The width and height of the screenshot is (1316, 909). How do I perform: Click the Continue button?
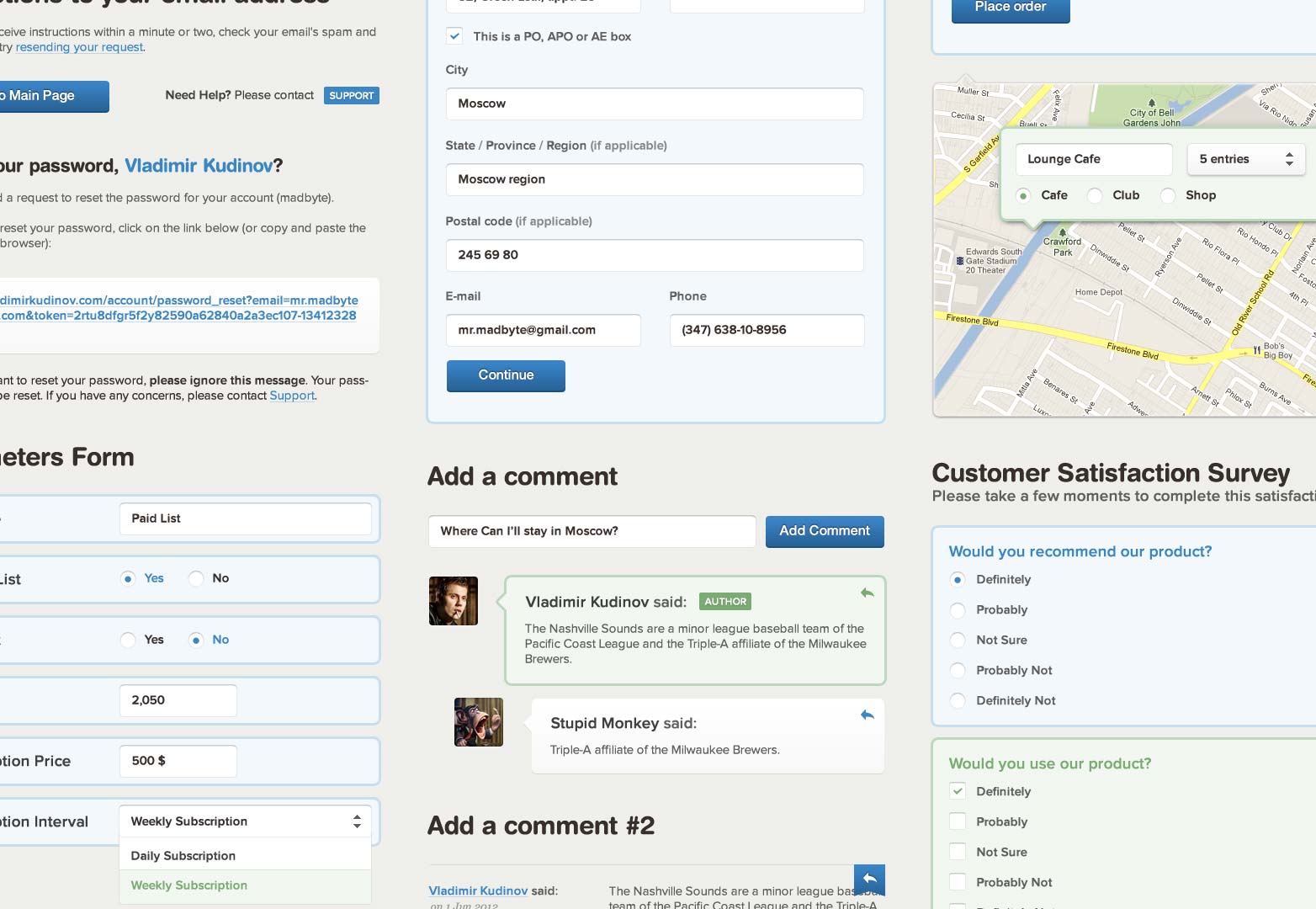(506, 376)
